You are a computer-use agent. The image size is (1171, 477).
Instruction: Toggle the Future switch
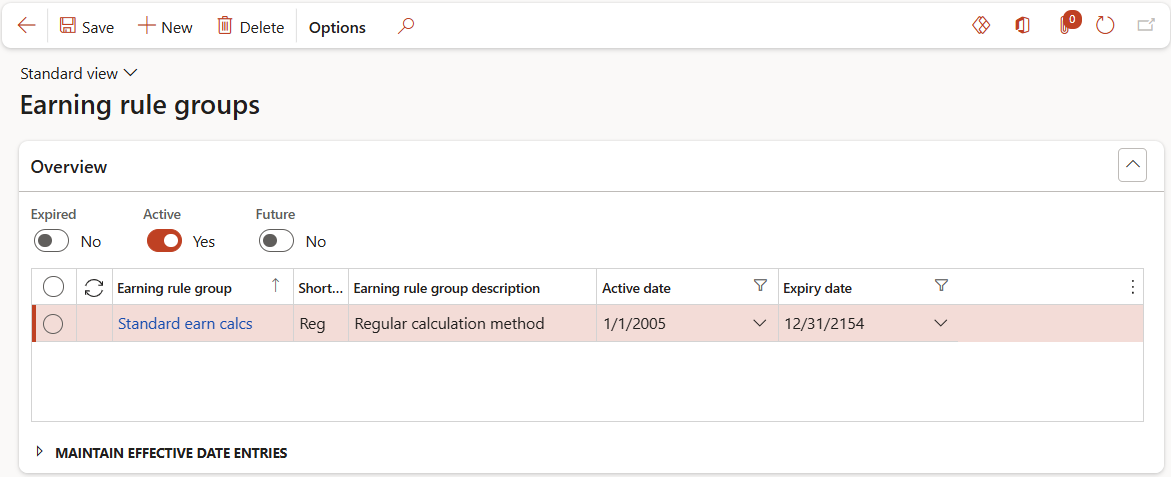[x=277, y=241]
